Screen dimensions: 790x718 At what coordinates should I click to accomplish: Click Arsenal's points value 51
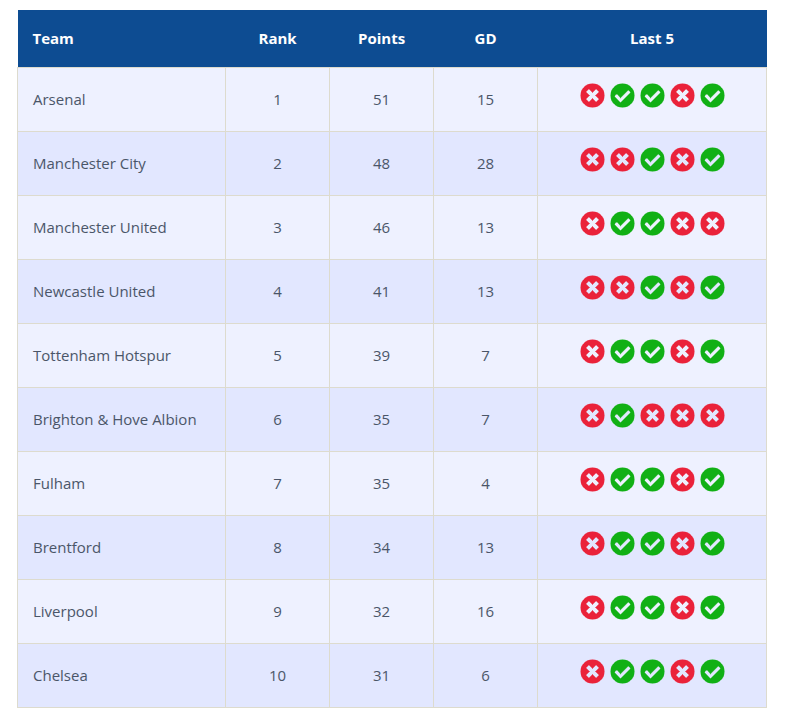coord(381,100)
